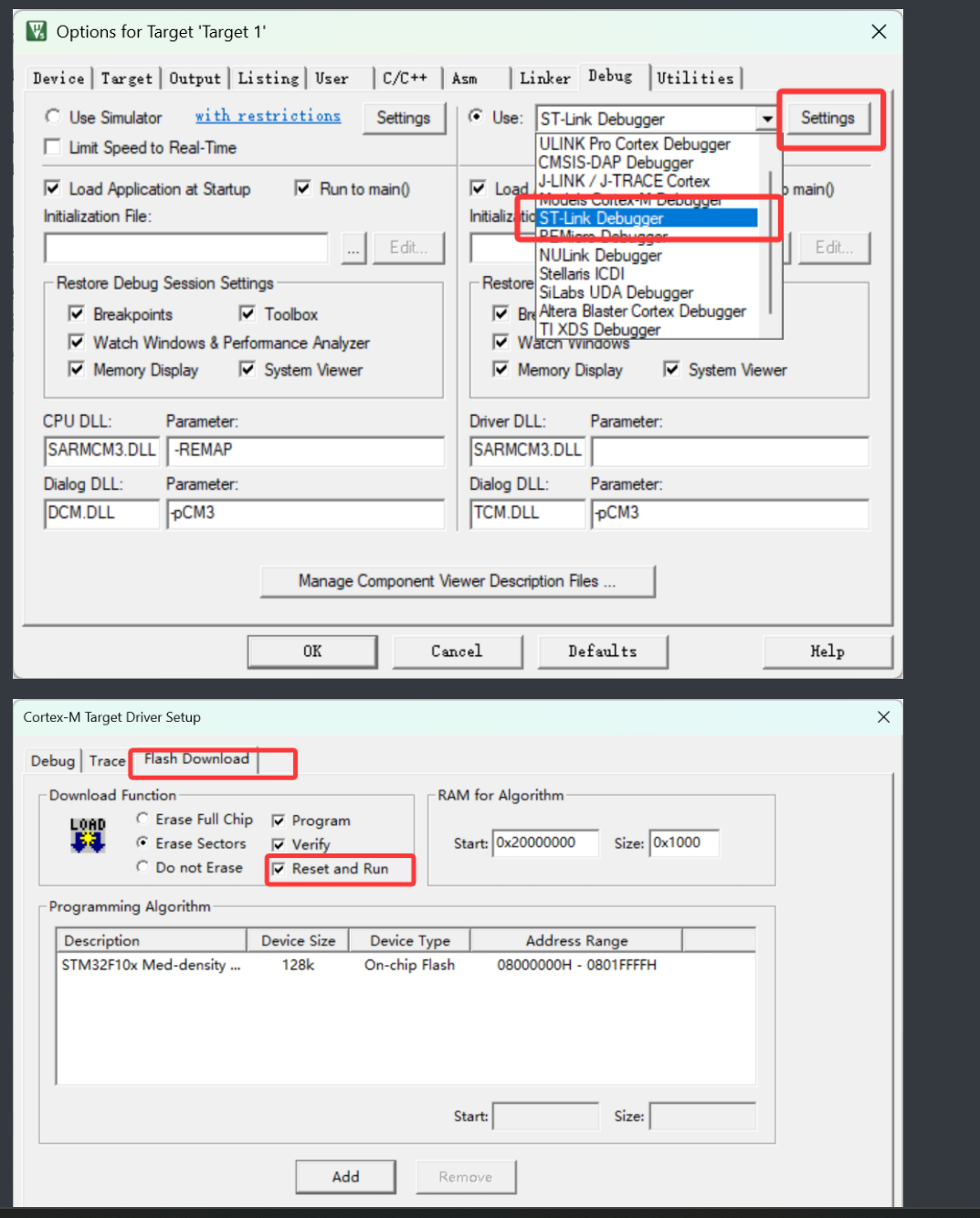Switch to the Device tab
Viewport: 980px width, 1218px height.
[x=58, y=79]
